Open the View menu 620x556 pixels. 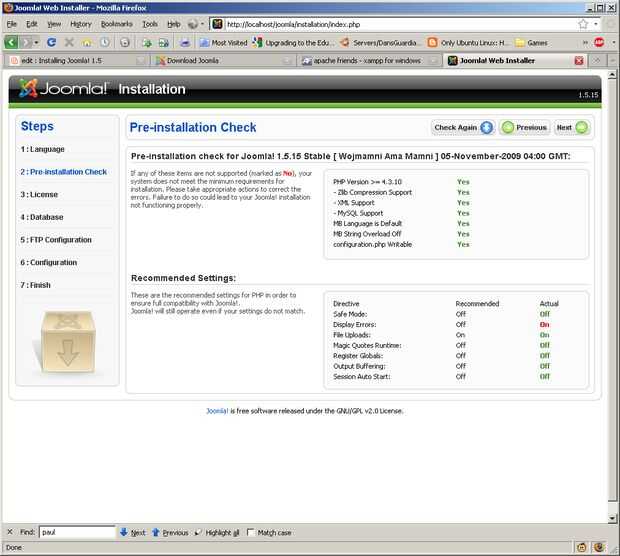pos(54,24)
